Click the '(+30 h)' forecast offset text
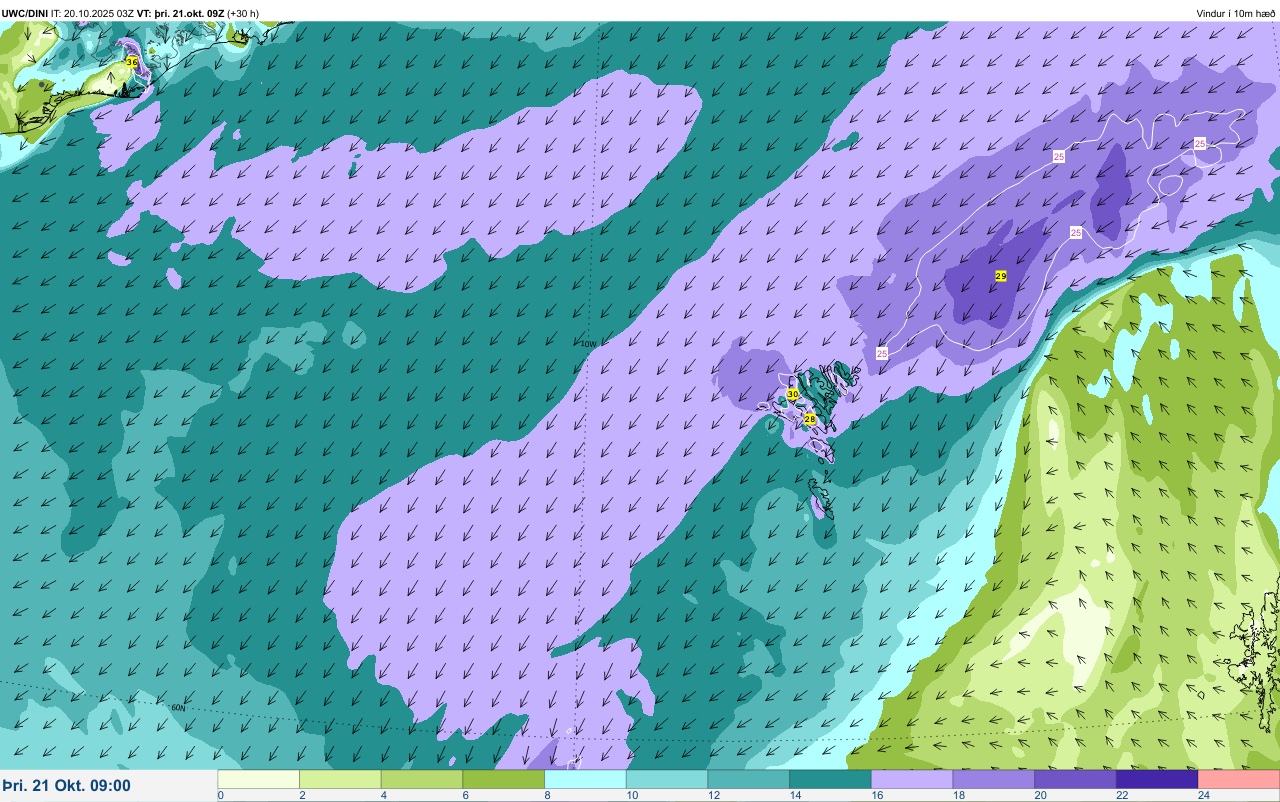 tap(243, 13)
